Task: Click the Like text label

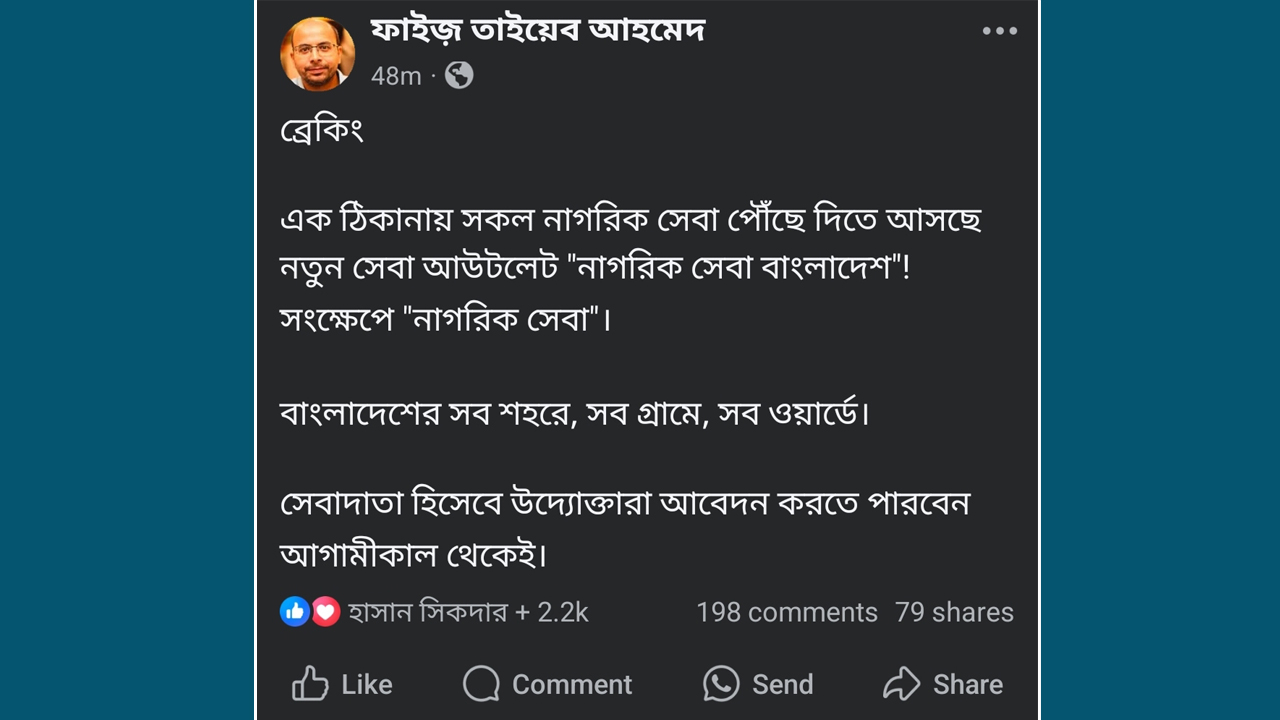Action: pos(367,684)
